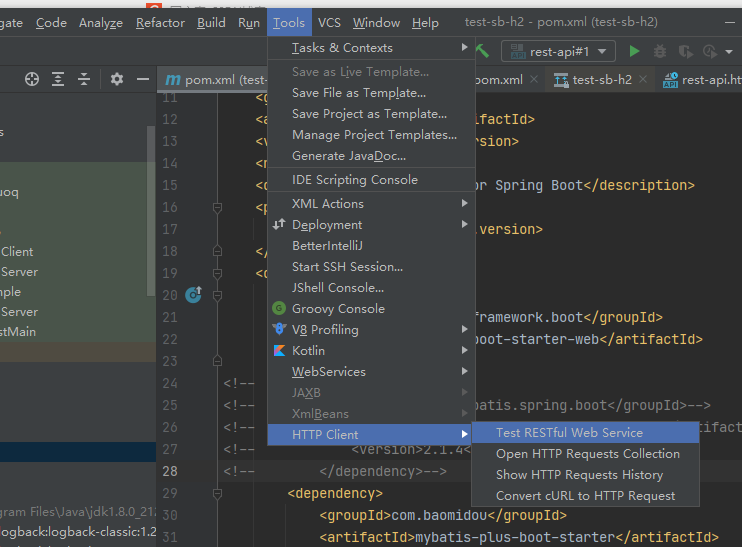Viewport: 742px width, 547px height.
Task: Select Start SSH Session...
Action: (x=371, y=266)
